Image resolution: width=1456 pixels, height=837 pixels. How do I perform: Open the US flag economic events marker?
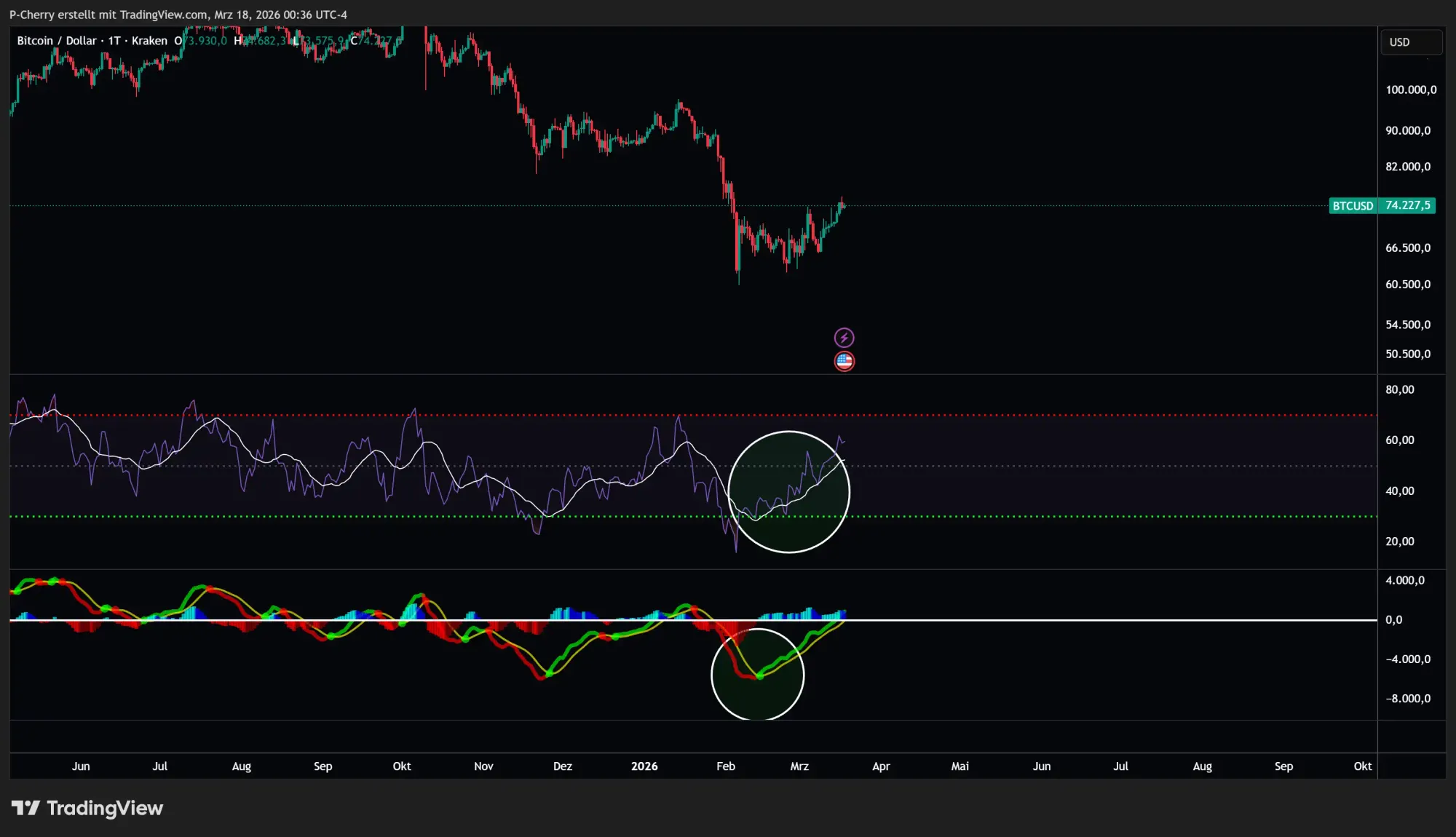843,361
